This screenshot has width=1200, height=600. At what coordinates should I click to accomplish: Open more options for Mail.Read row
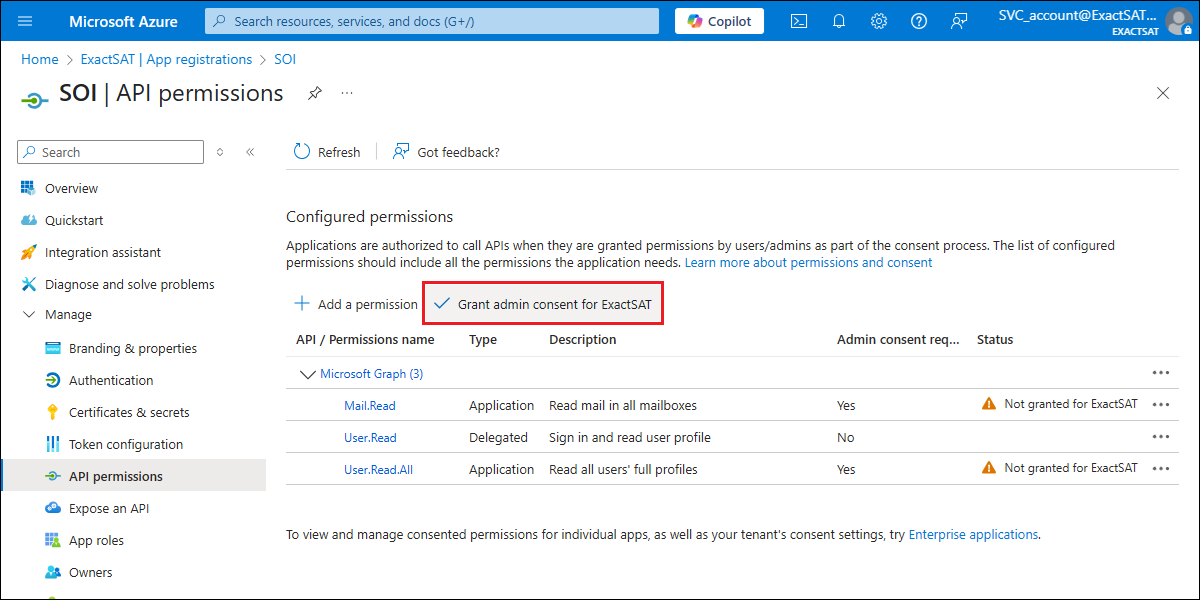[x=1161, y=405]
